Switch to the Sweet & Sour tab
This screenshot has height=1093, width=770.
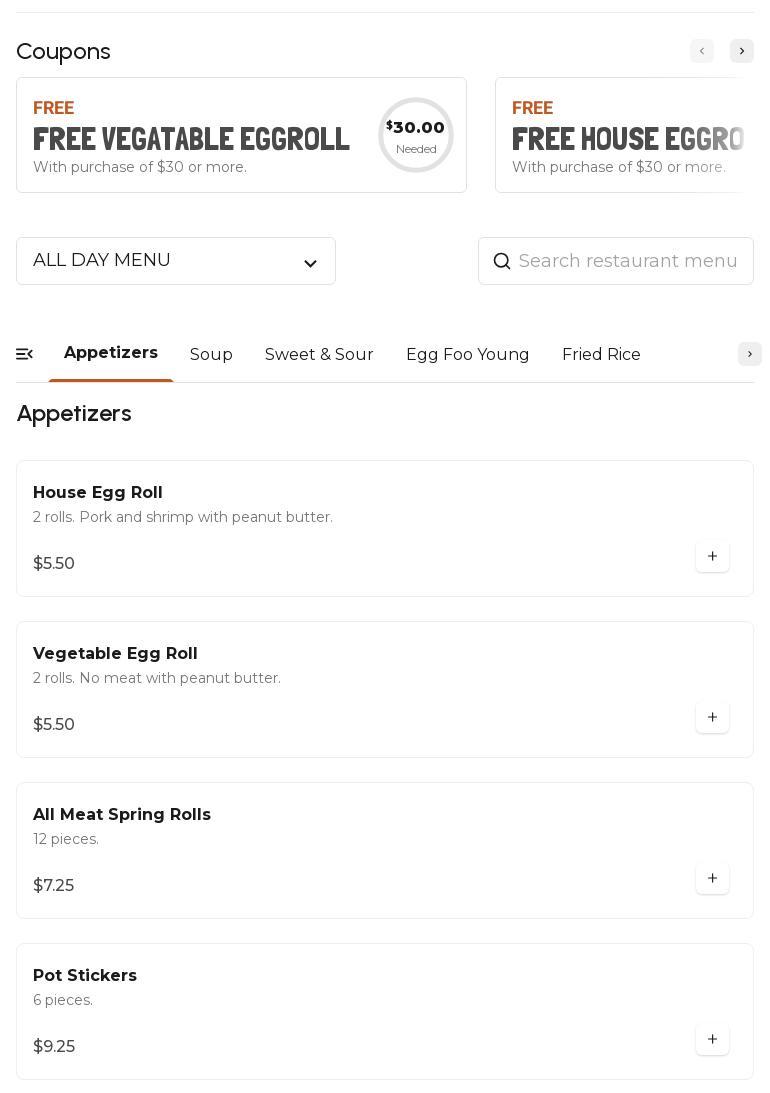[319, 355]
